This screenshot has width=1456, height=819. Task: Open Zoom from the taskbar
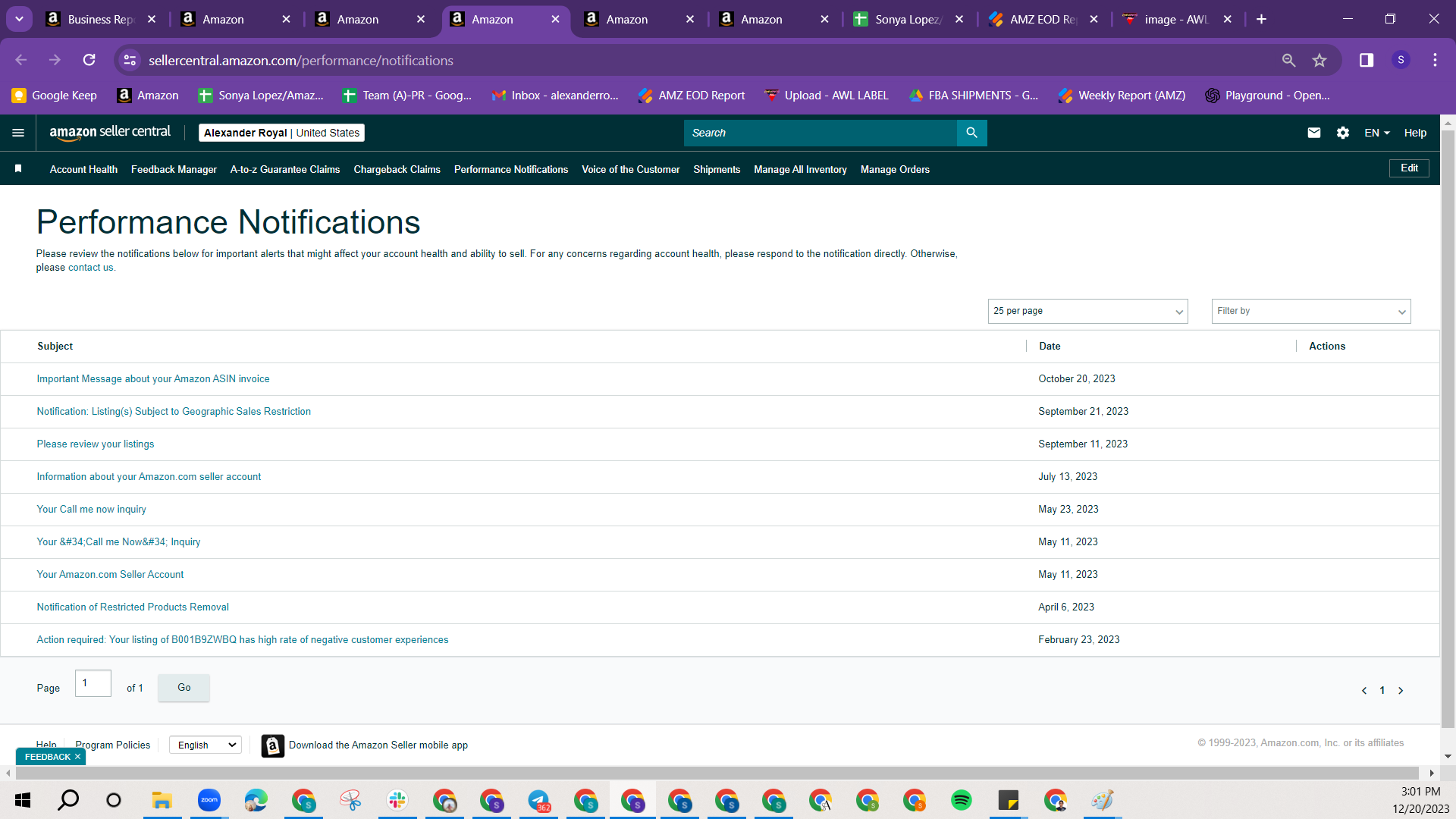[x=209, y=800]
